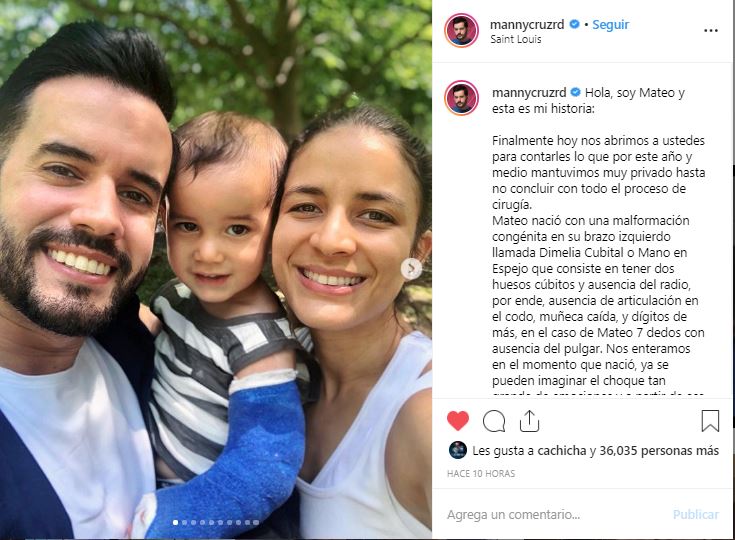Click Seguir to follow mannycruzrd

tap(610, 24)
